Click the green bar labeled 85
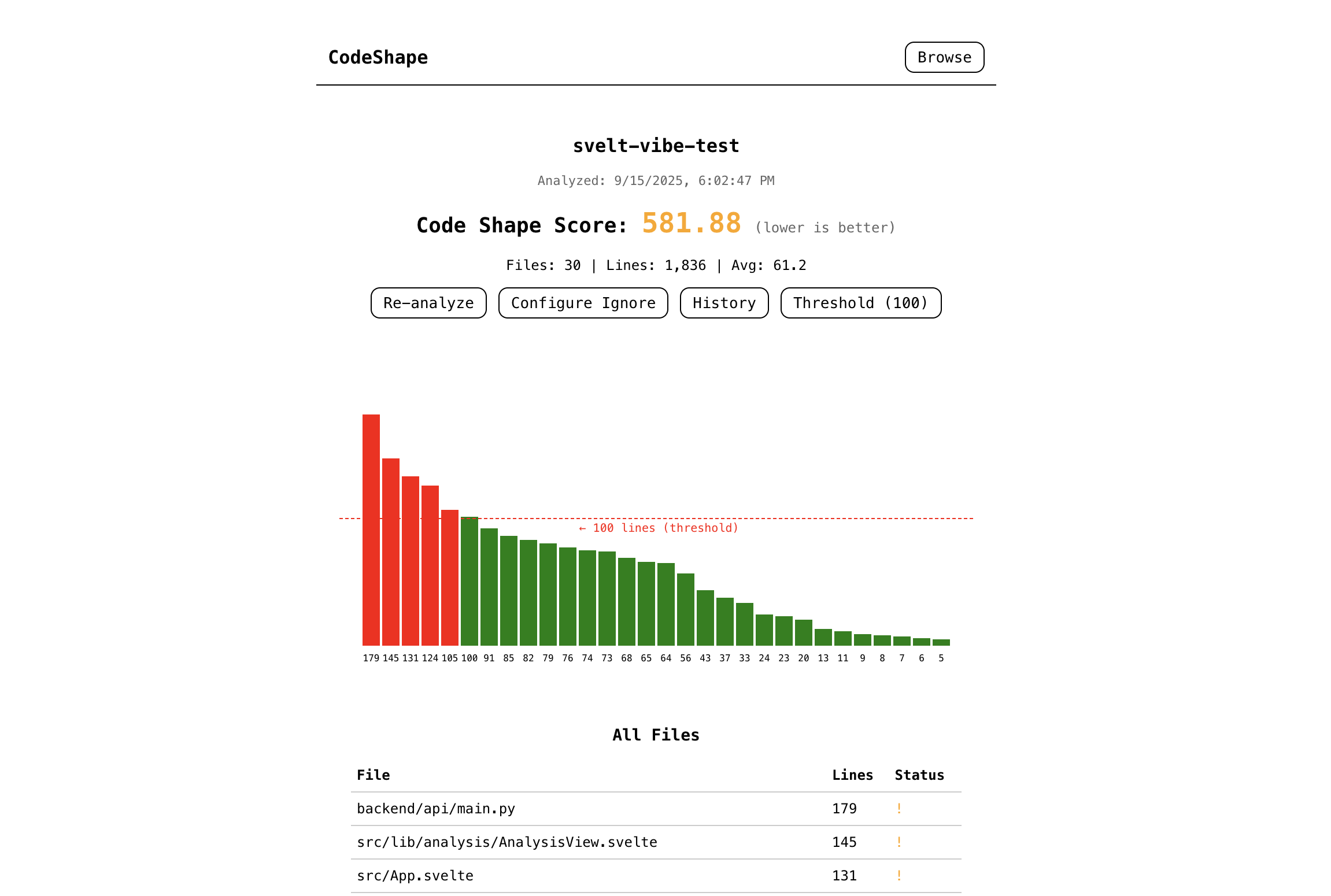1331x896 pixels. [x=509, y=590]
